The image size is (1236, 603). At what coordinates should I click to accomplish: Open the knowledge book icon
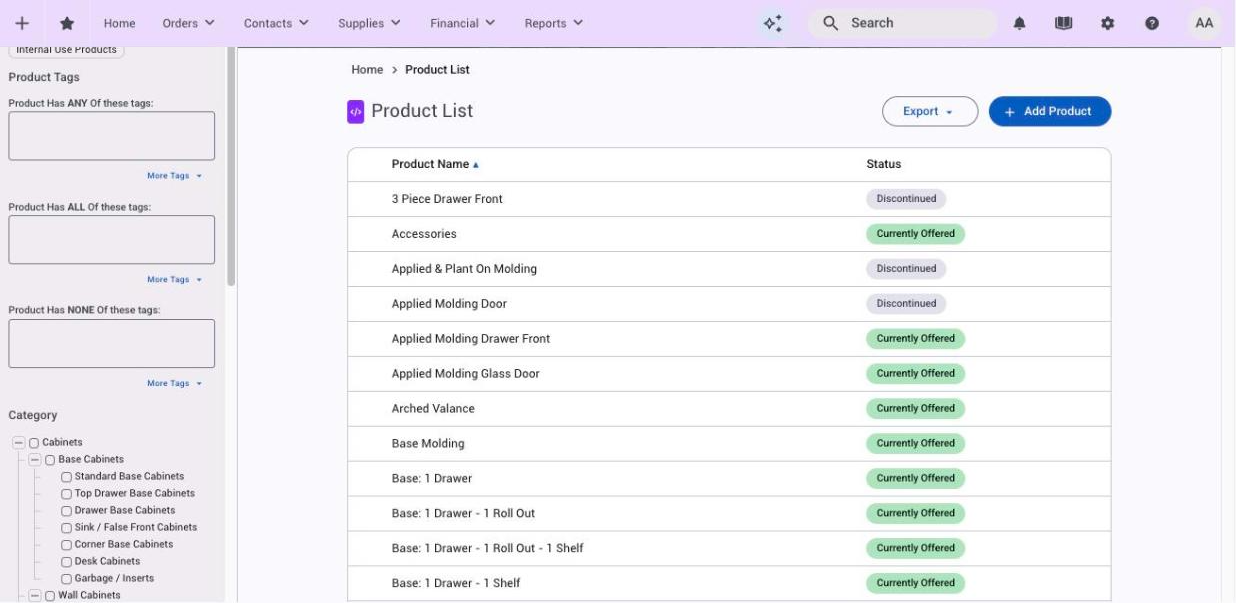tap(1064, 23)
